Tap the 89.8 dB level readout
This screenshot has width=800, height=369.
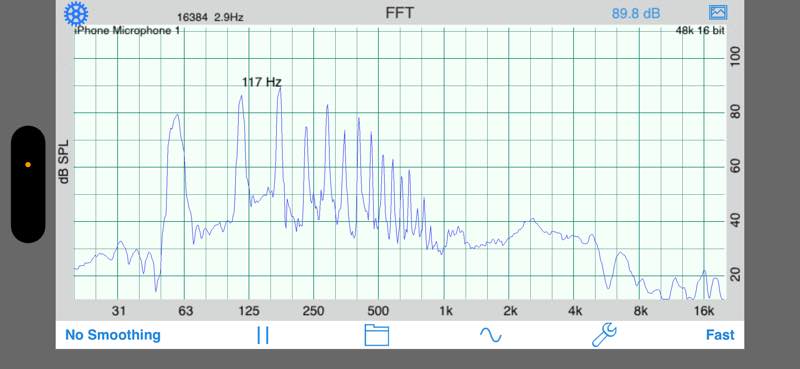point(636,13)
